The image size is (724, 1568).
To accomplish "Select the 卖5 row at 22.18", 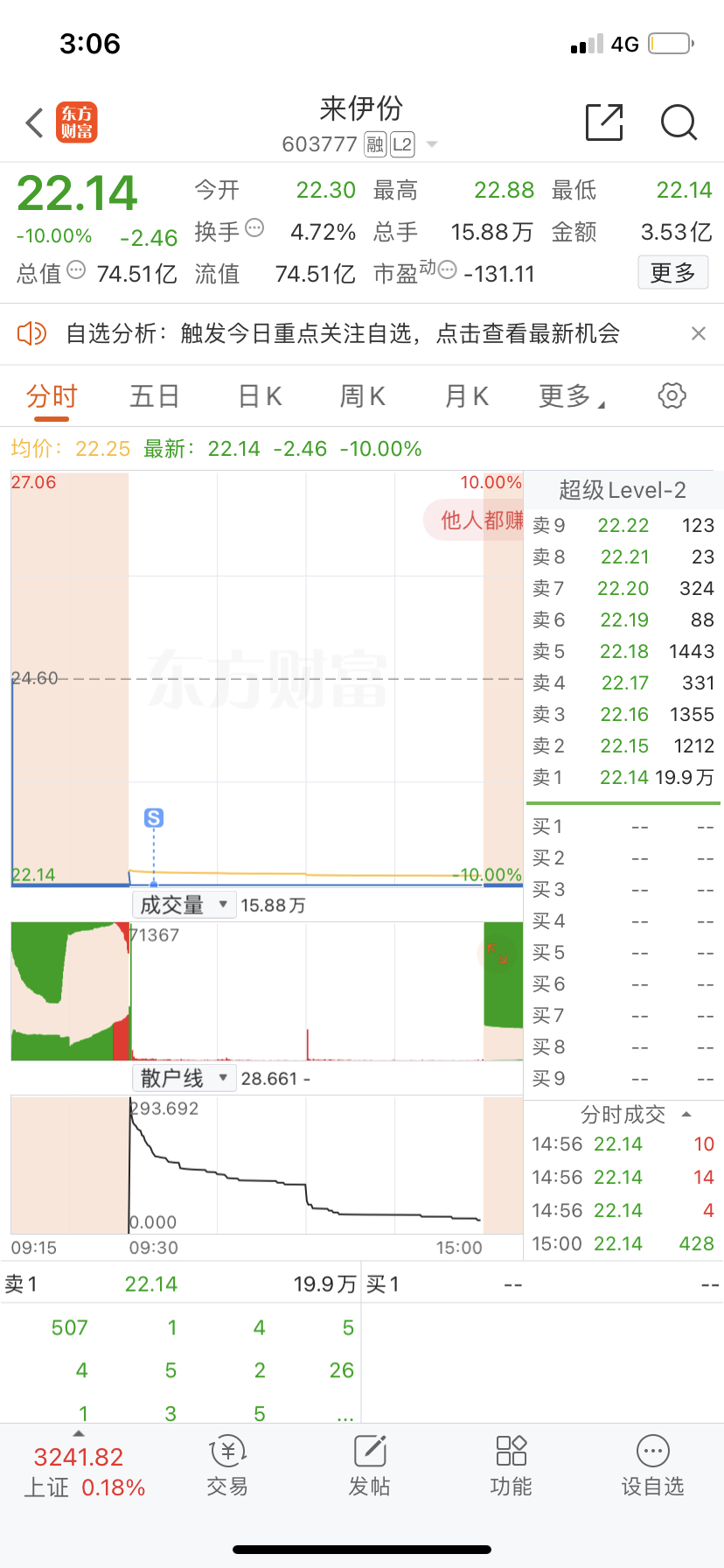I will point(623,651).
